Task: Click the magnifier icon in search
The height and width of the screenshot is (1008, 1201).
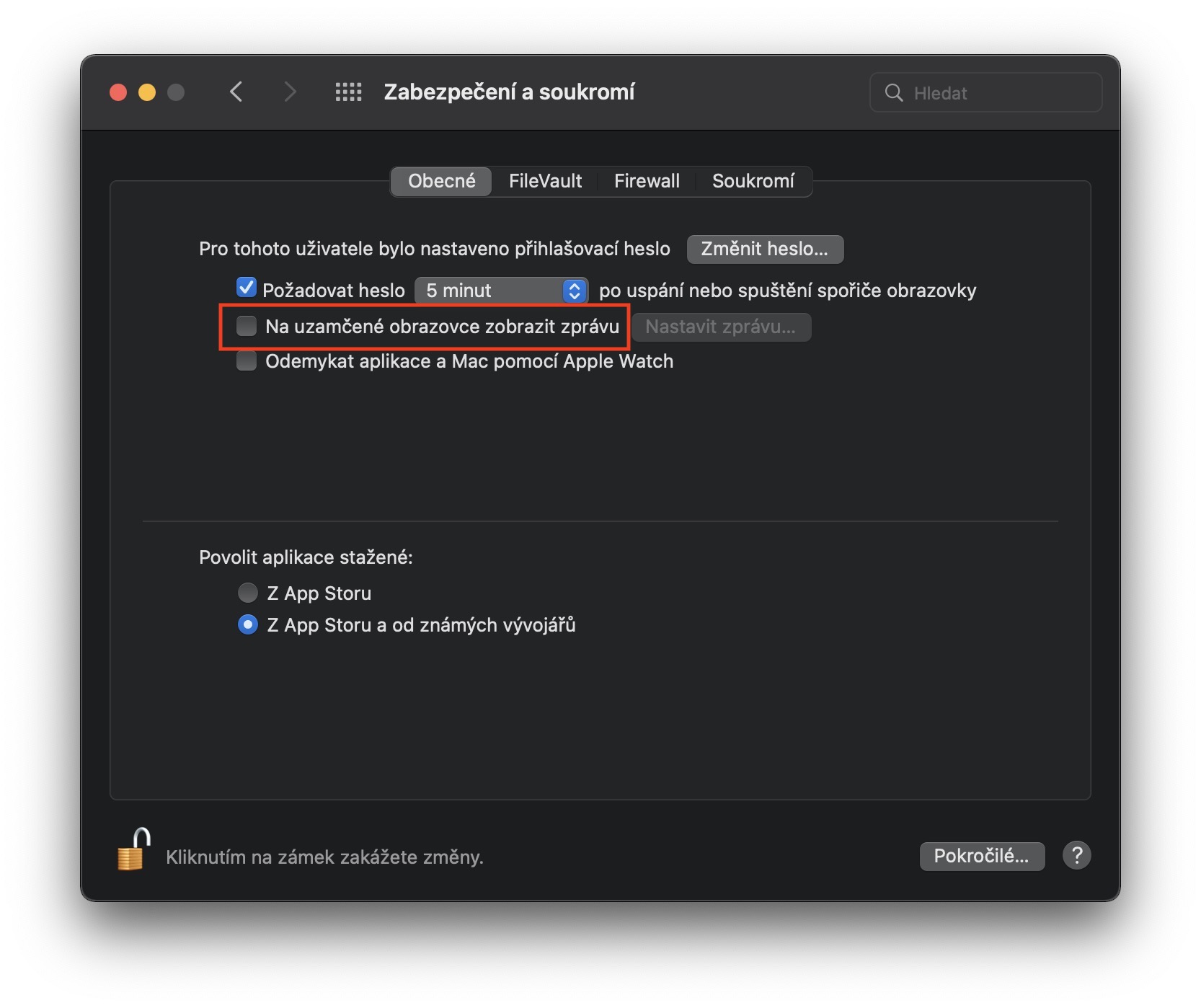Action: point(894,93)
